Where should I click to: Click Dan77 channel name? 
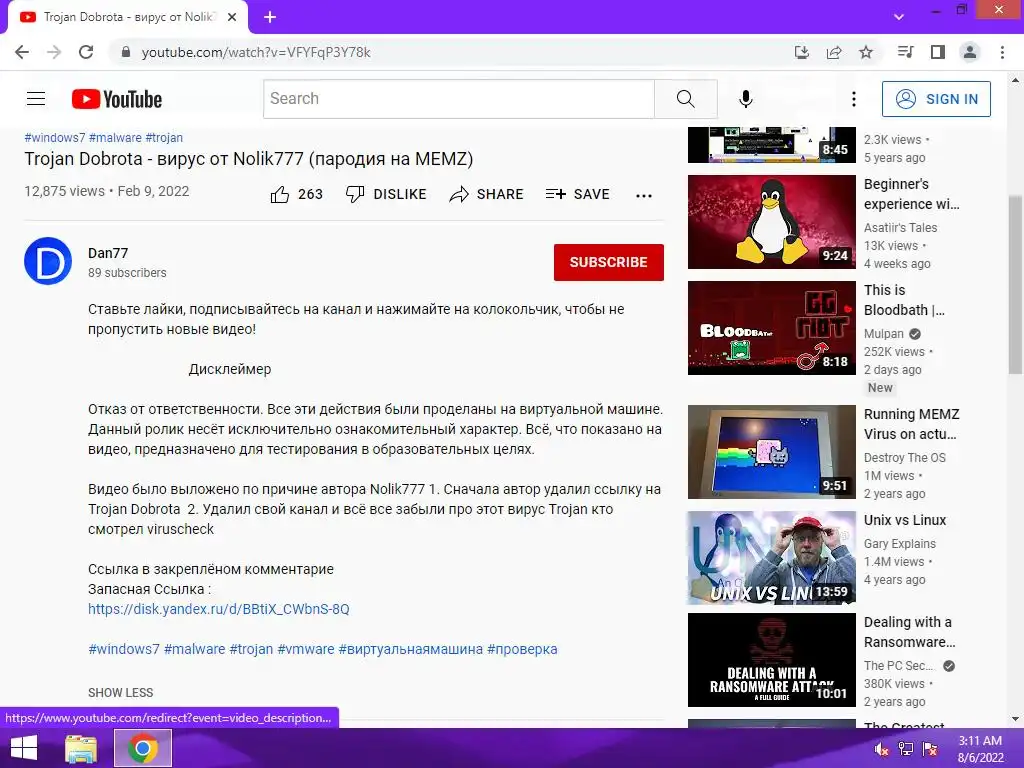coord(108,253)
